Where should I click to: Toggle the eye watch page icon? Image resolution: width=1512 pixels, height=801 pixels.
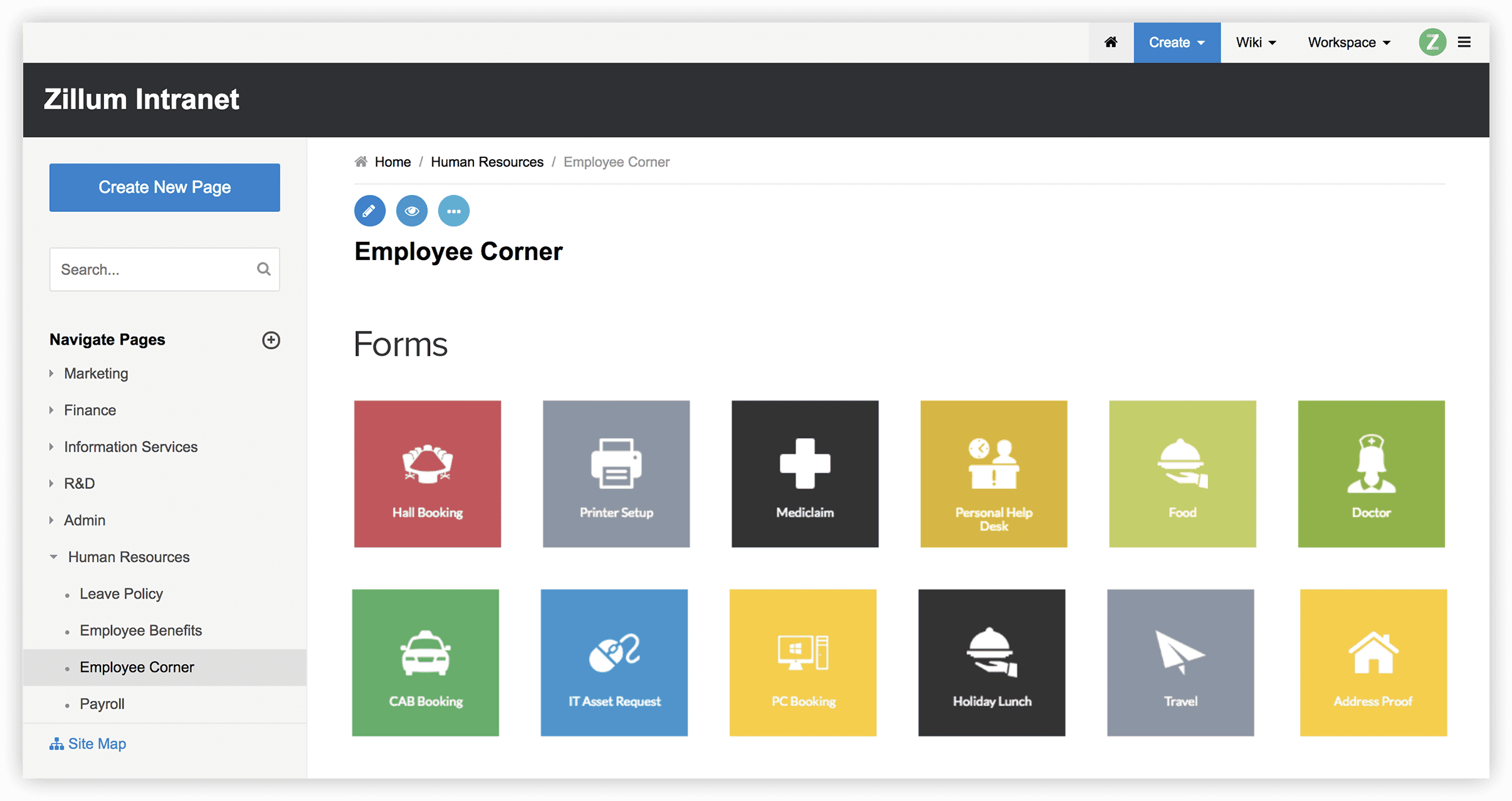[412, 211]
